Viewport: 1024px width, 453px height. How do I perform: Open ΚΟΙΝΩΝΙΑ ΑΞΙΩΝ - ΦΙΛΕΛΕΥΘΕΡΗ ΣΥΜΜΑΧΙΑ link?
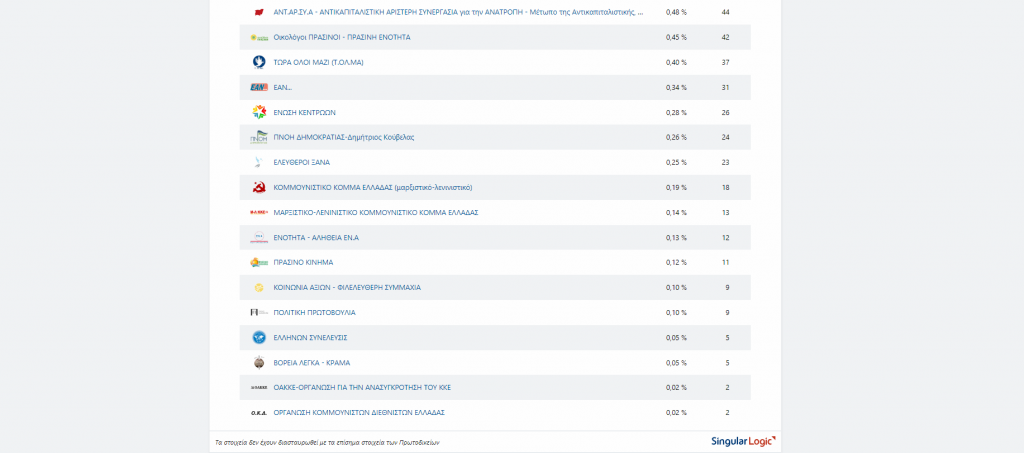coord(347,288)
